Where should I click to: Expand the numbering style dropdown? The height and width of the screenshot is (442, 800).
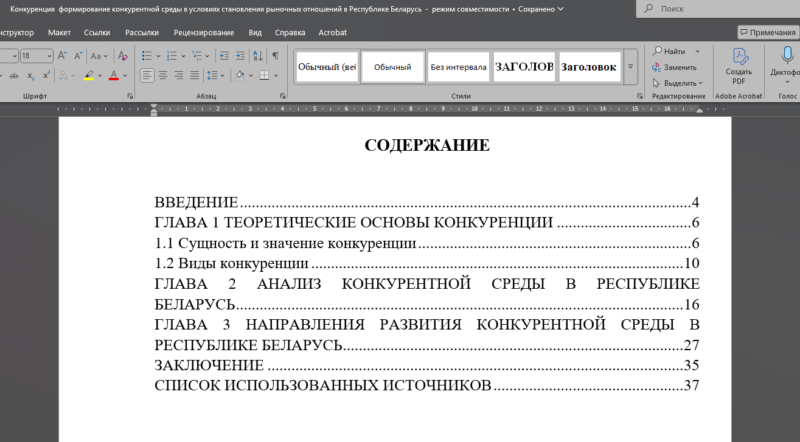[x=183, y=56]
